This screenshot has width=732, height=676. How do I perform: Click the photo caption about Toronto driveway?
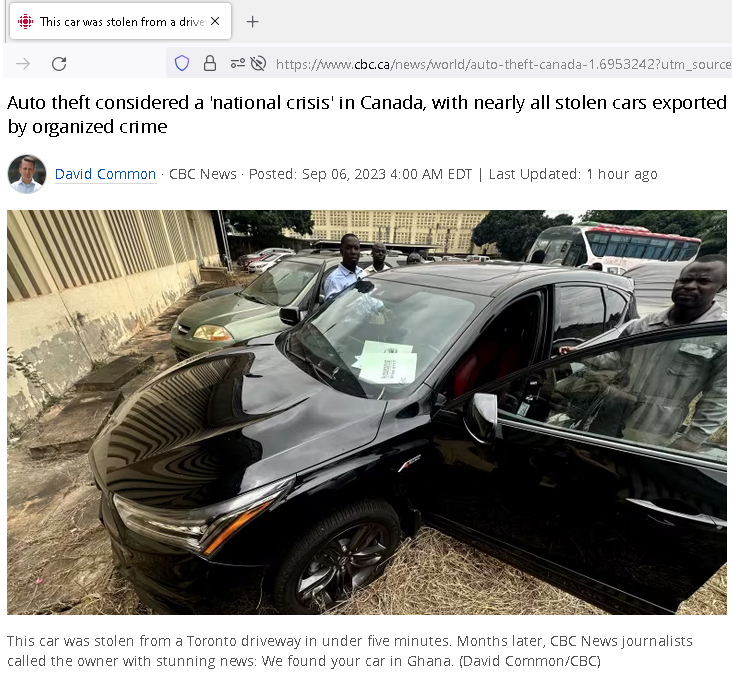[x=350, y=651]
